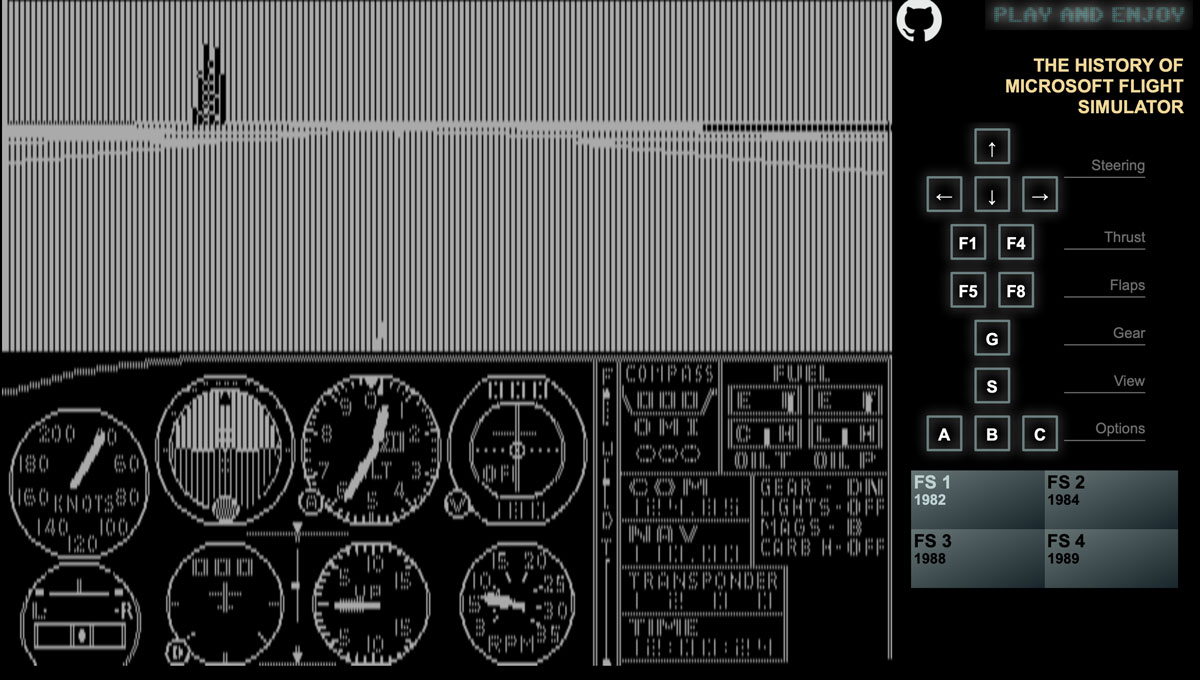Click the F8 flaps key

tap(1016, 291)
